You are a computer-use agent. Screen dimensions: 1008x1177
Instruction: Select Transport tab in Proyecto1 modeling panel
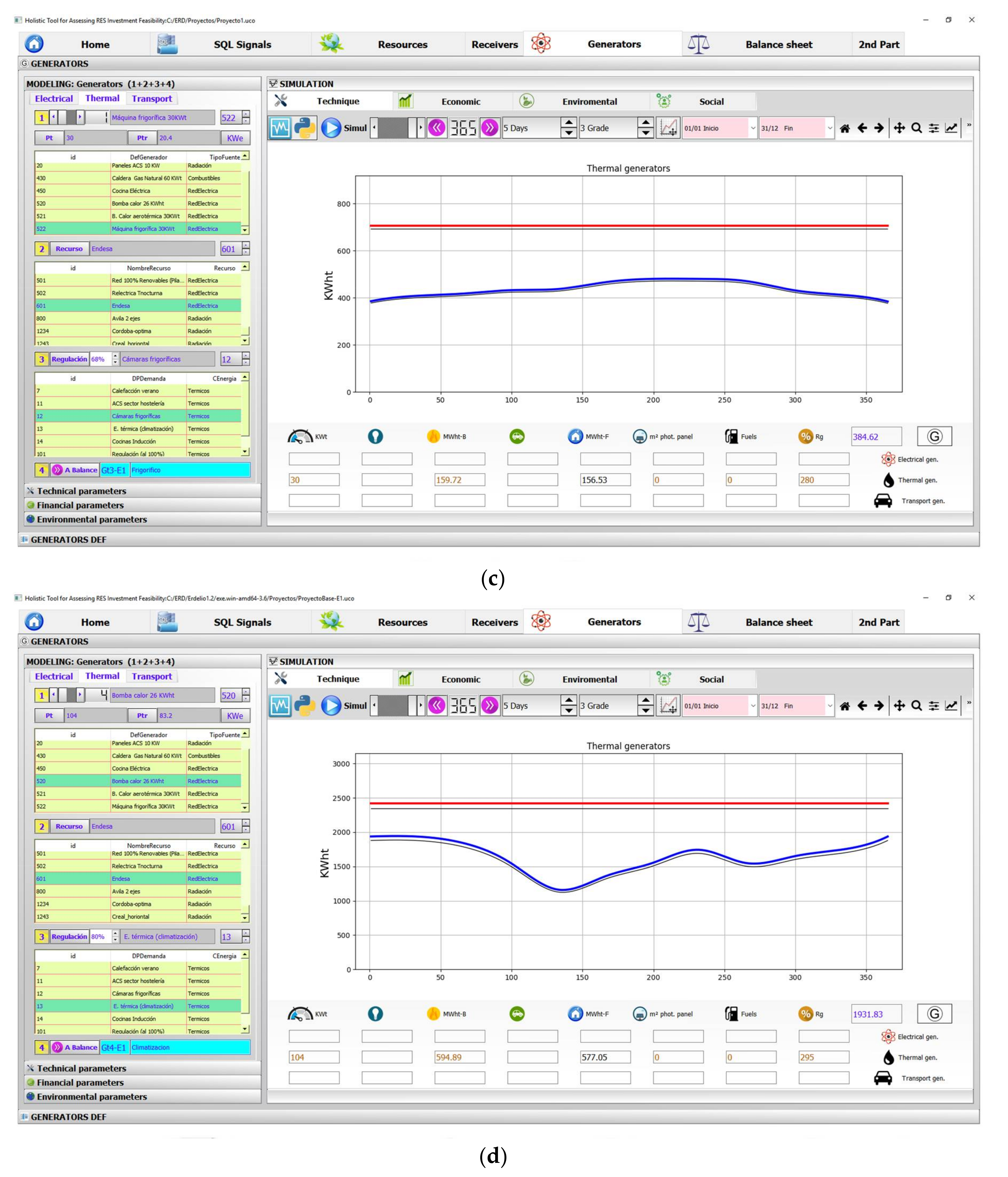(152, 99)
